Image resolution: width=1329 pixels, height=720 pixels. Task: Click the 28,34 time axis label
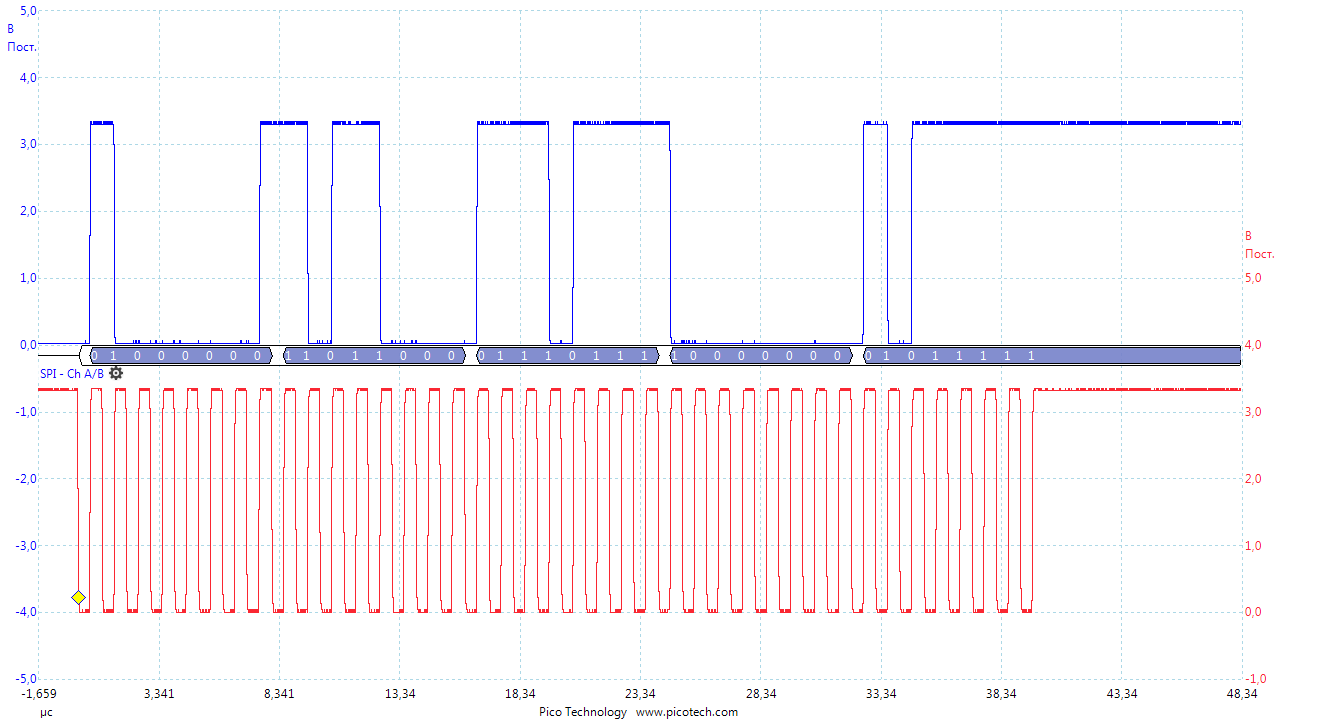761,694
